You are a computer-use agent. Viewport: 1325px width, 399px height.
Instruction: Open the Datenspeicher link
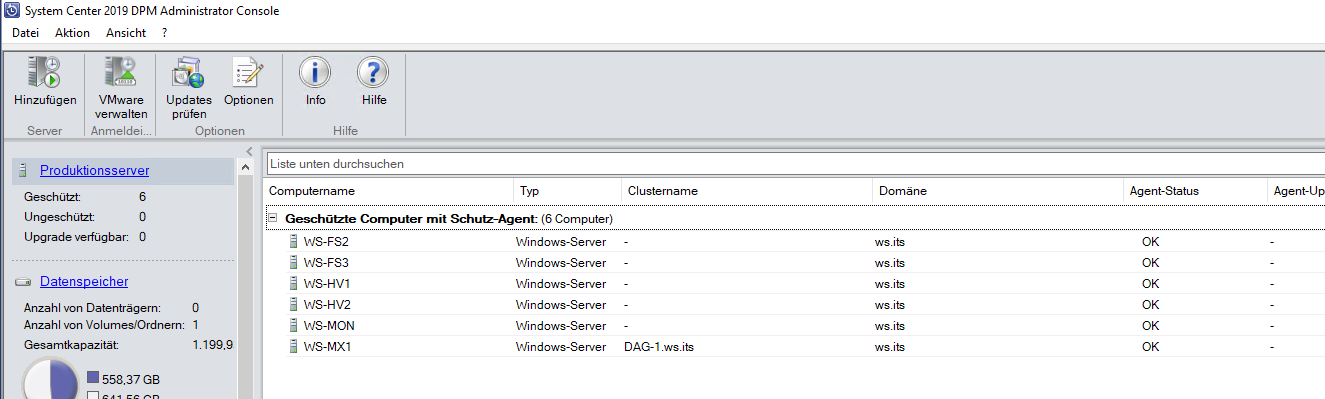pyautogui.click(x=84, y=282)
